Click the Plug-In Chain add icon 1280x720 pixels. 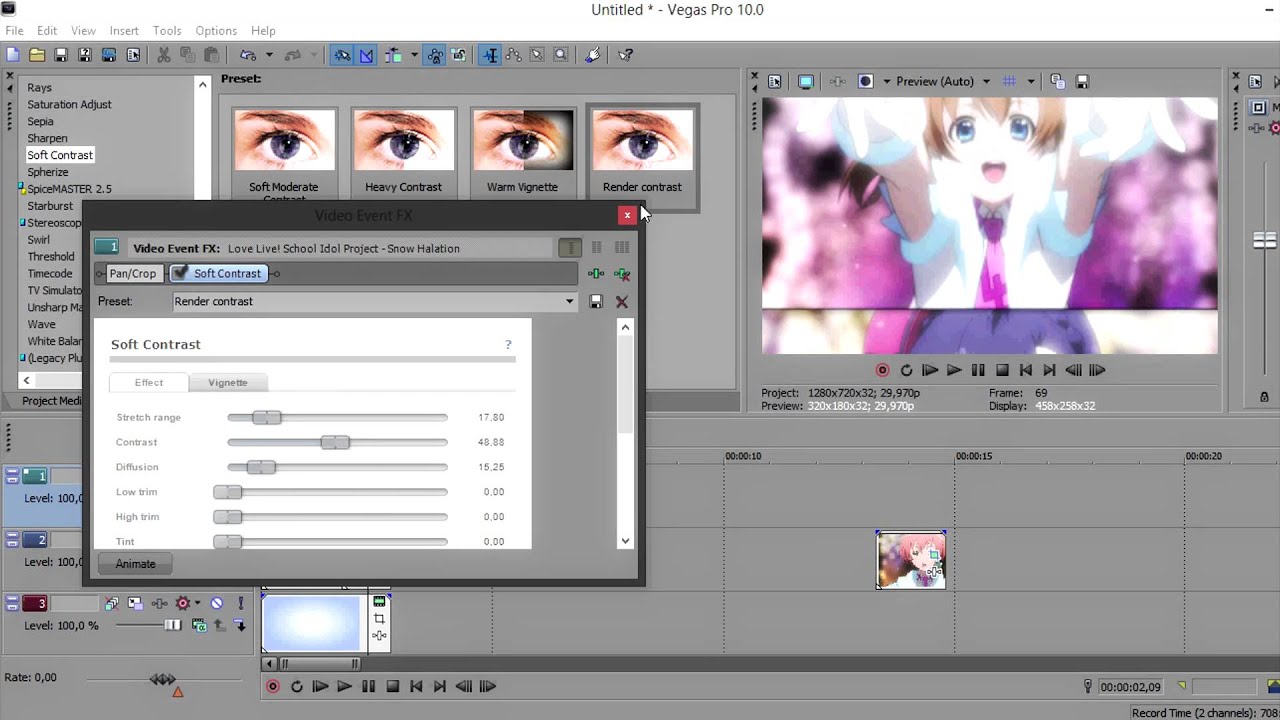596,274
